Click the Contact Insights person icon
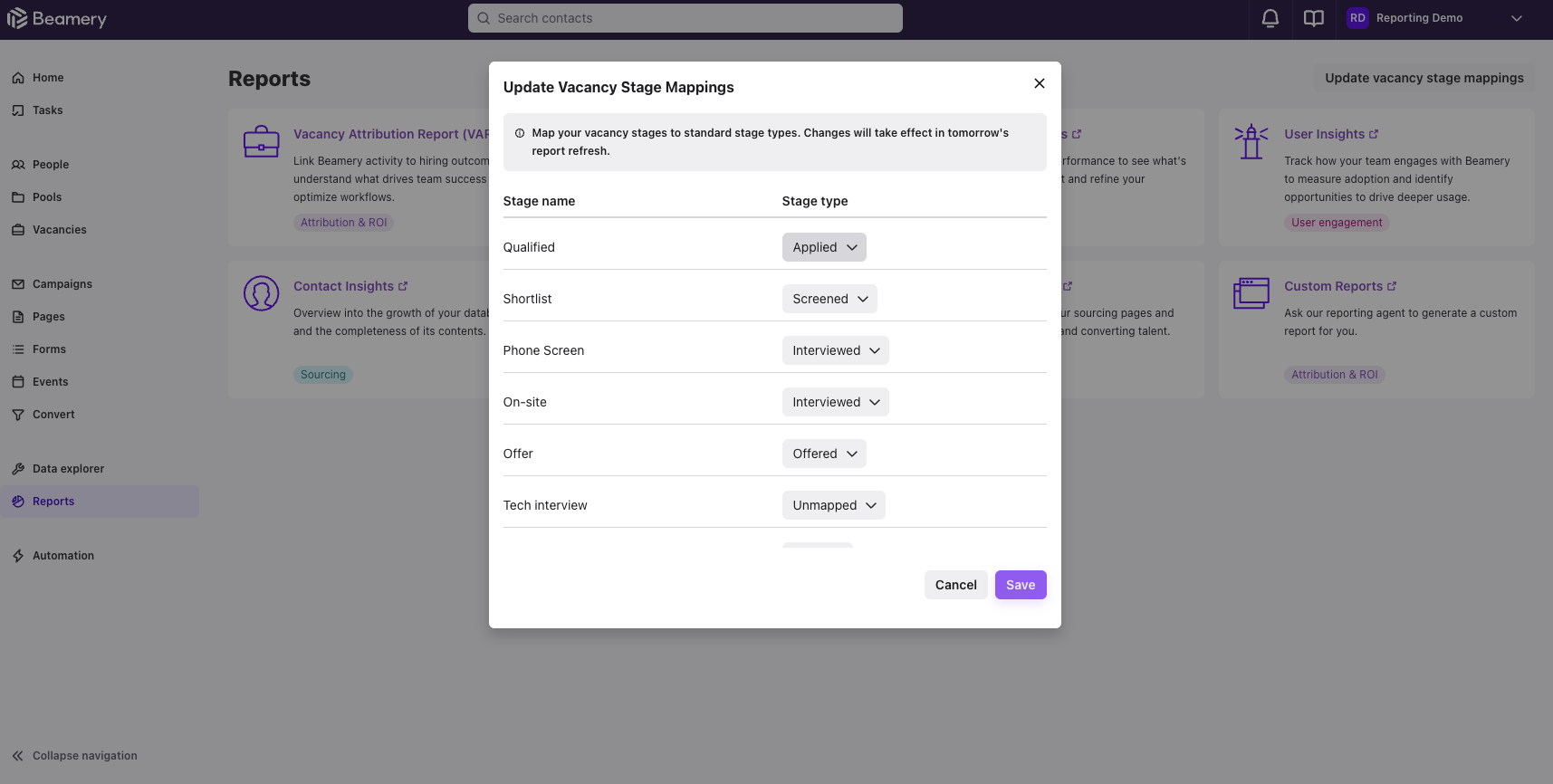This screenshot has width=1553, height=784. (x=261, y=293)
